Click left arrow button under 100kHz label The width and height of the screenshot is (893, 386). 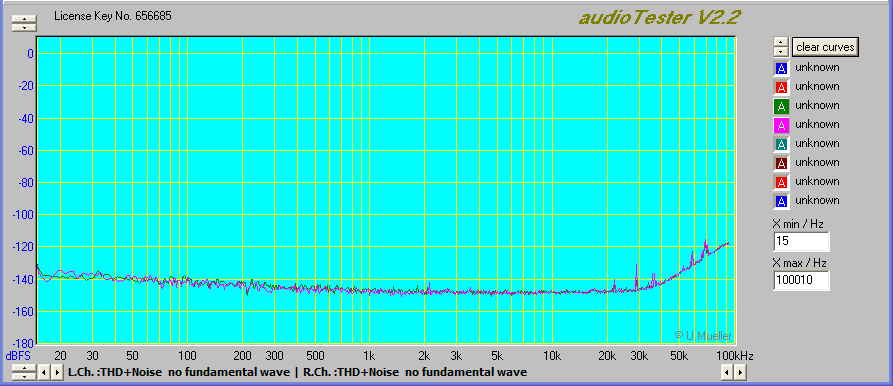point(727,373)
